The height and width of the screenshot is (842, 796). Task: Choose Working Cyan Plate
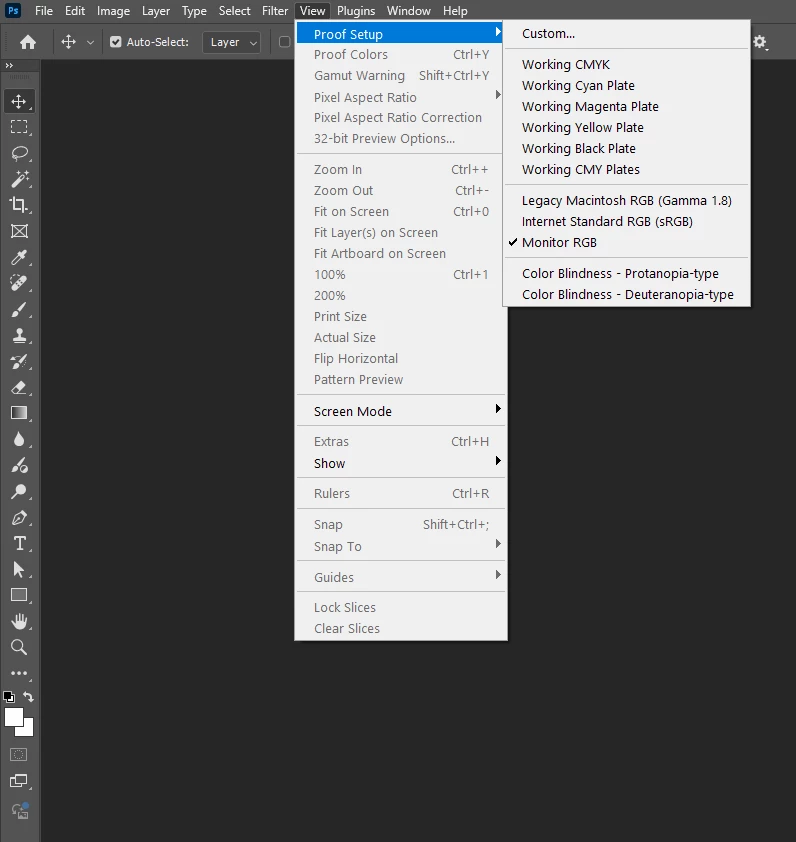click(x=626, y=85)
